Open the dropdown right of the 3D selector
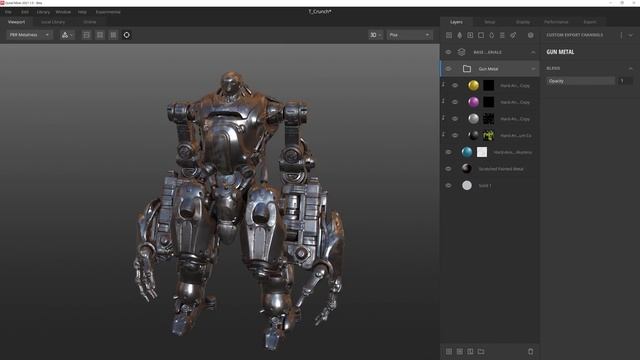 click(x=409, y=35)
